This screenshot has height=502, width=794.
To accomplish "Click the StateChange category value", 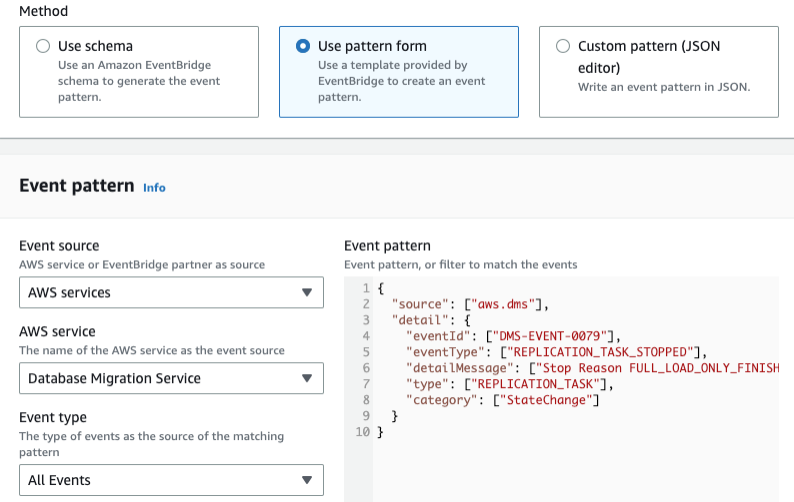I will click(548, 400).
